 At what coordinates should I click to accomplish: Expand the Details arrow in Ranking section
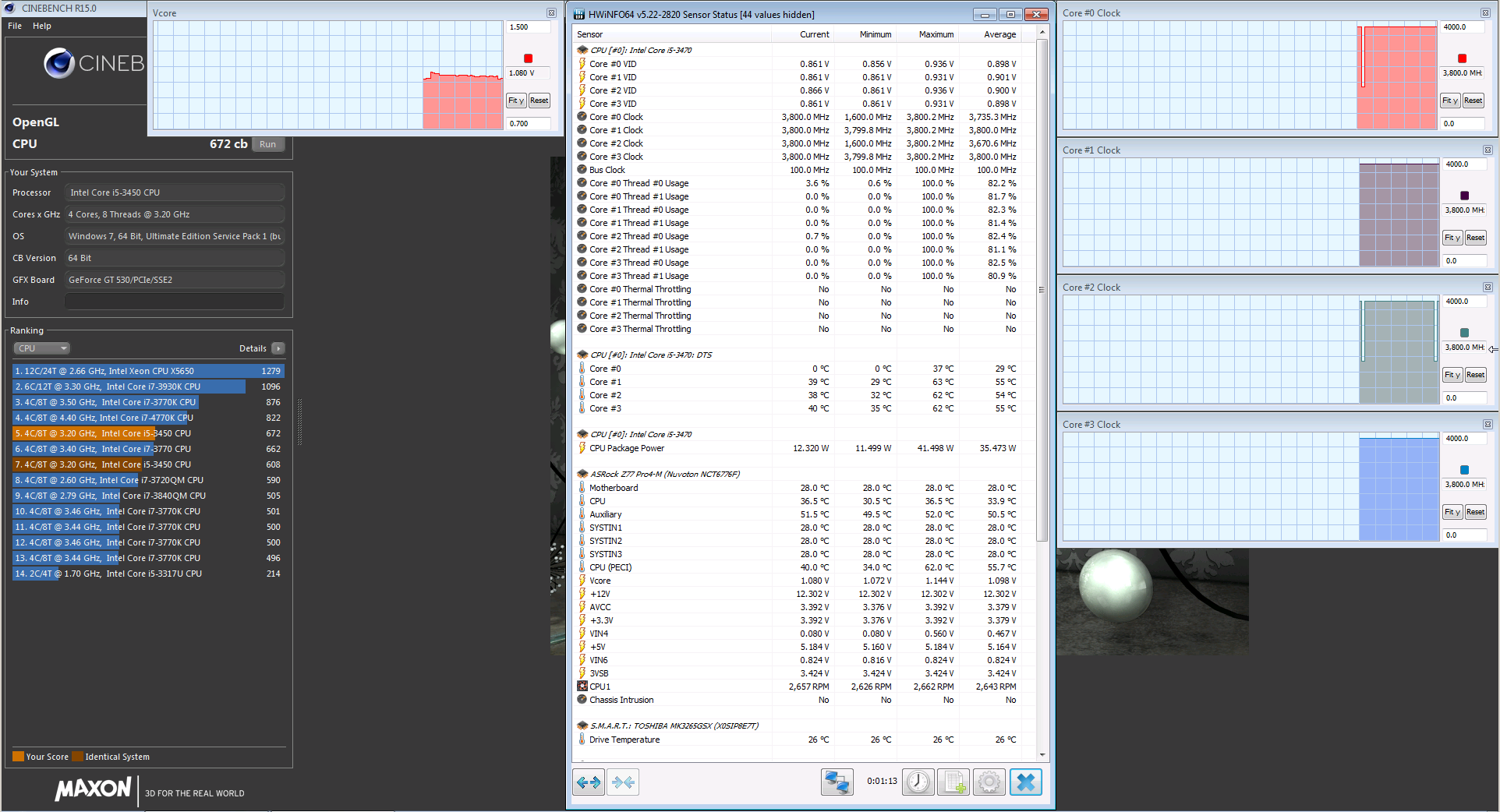[x=278, y=348]
